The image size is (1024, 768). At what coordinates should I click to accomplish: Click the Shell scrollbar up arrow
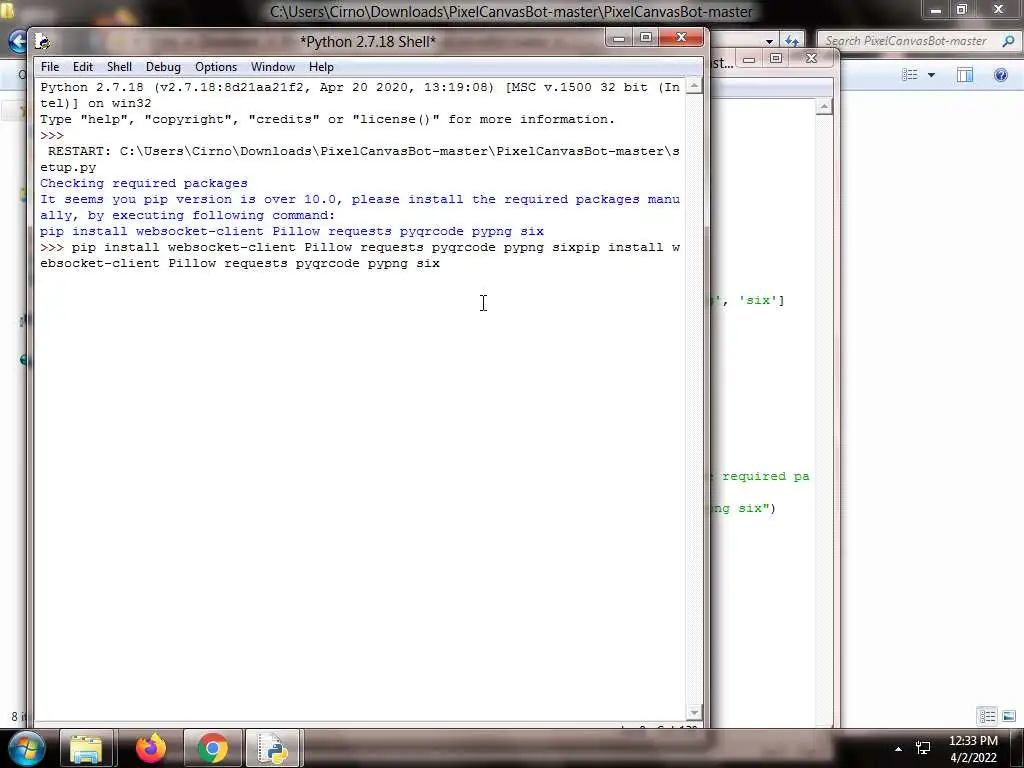pyautogui.click(x=694, y=86)
